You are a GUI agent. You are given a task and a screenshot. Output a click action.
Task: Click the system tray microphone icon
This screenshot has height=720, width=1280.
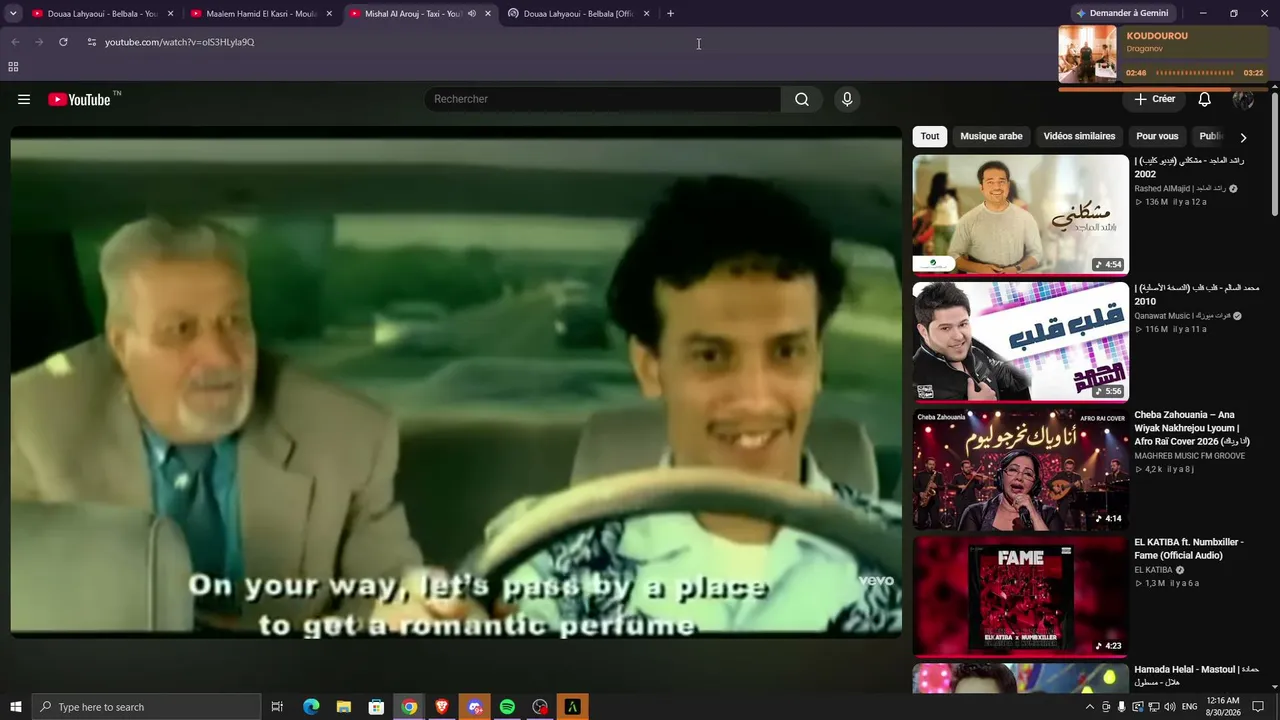click(x=1121, y=707)
